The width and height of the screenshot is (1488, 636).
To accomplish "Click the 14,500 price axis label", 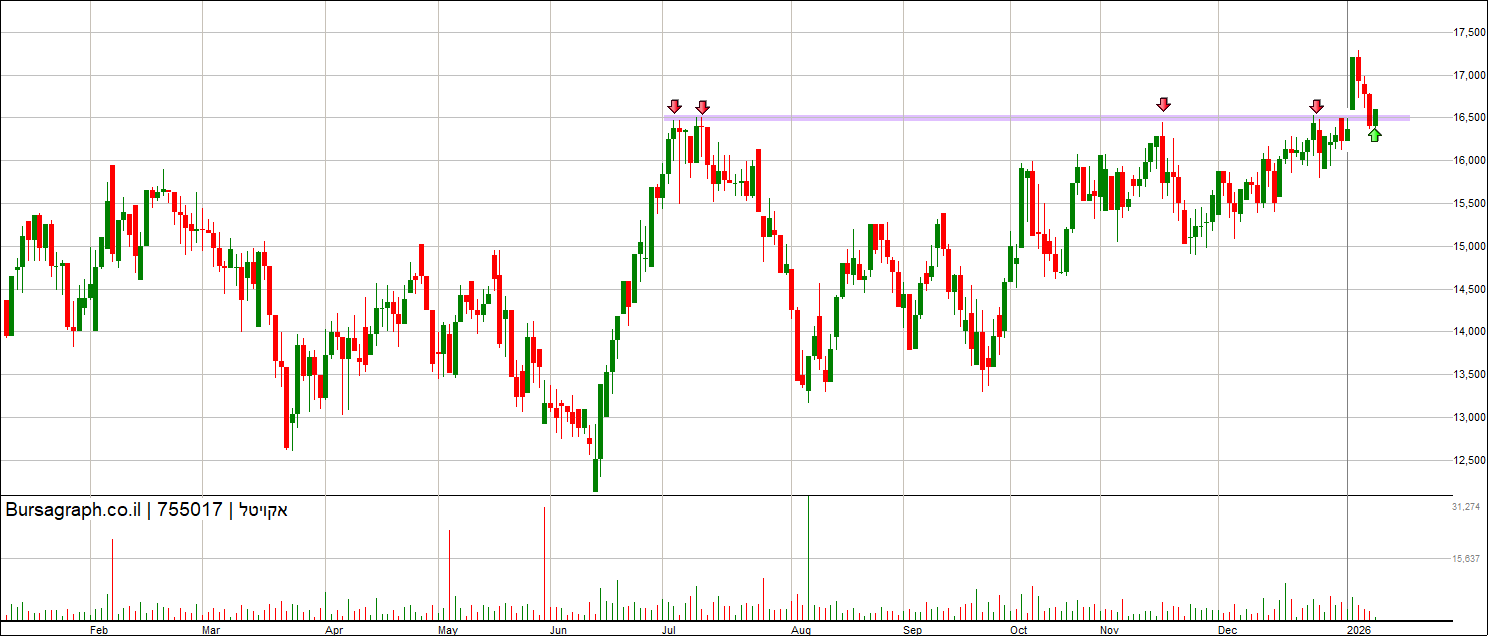I will point(1467,290).
